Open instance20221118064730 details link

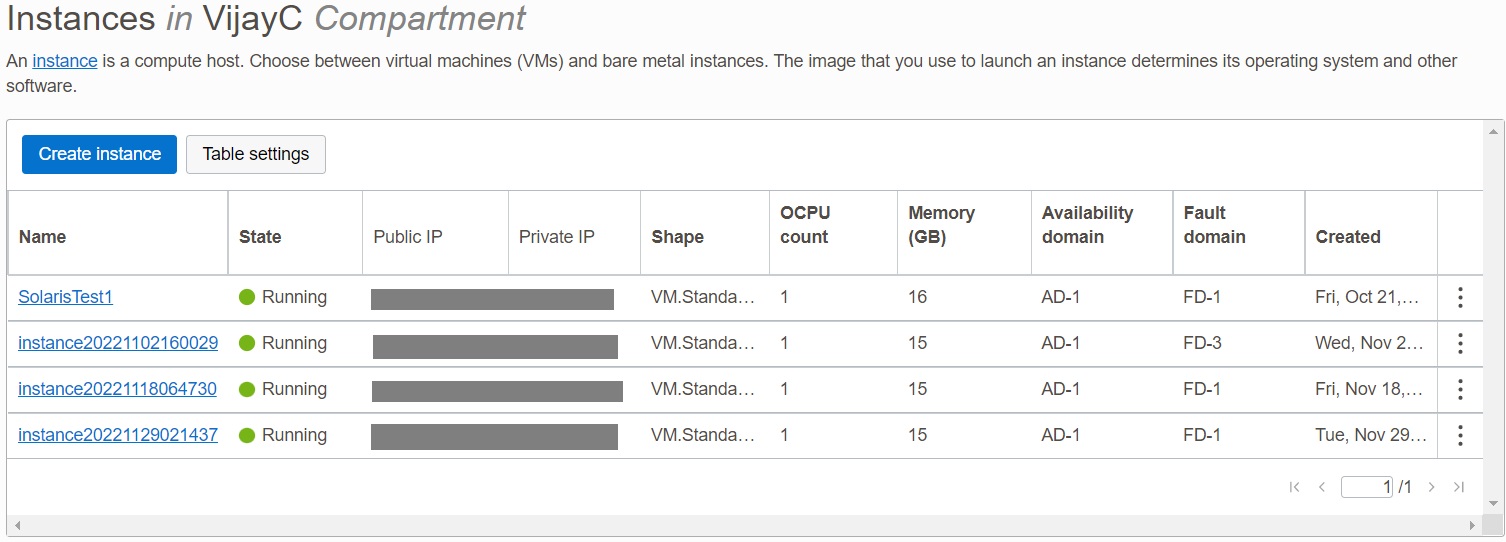click(x=117, y=389)
